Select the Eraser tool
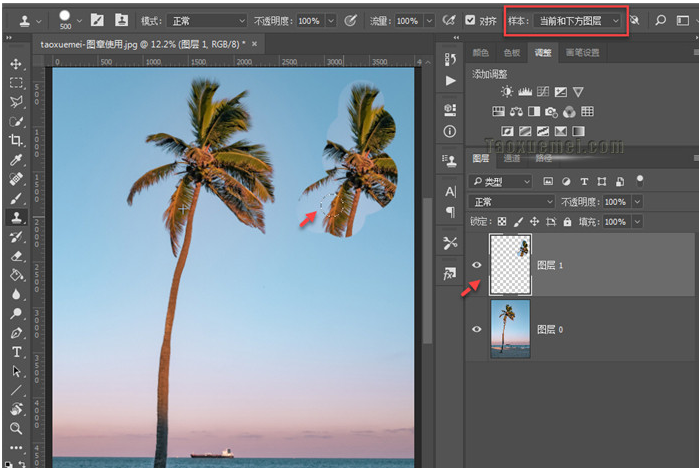This screenshot has height=468, width=699. coord(17,255)
